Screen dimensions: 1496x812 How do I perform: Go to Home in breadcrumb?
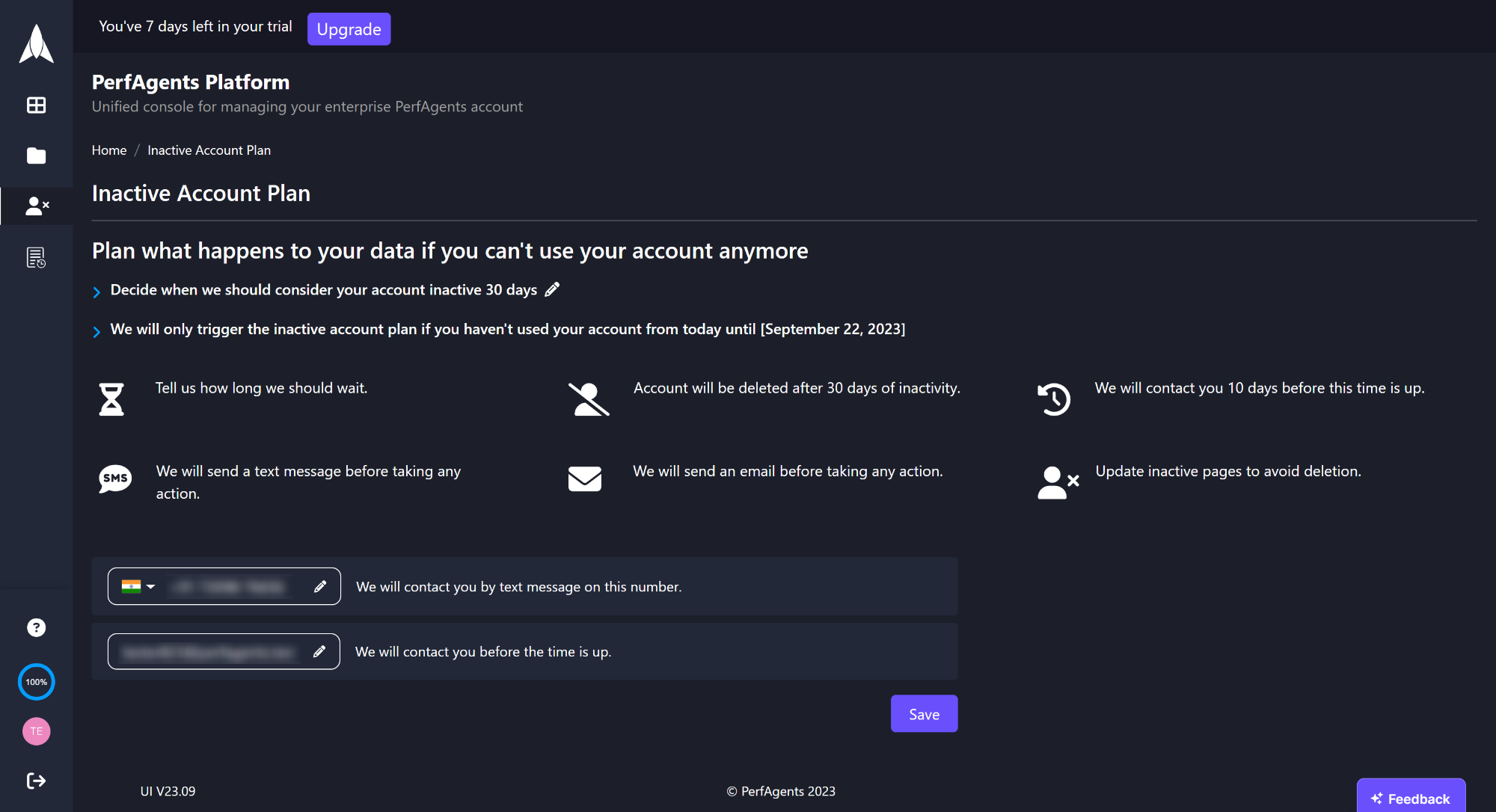tap(109, 150)
